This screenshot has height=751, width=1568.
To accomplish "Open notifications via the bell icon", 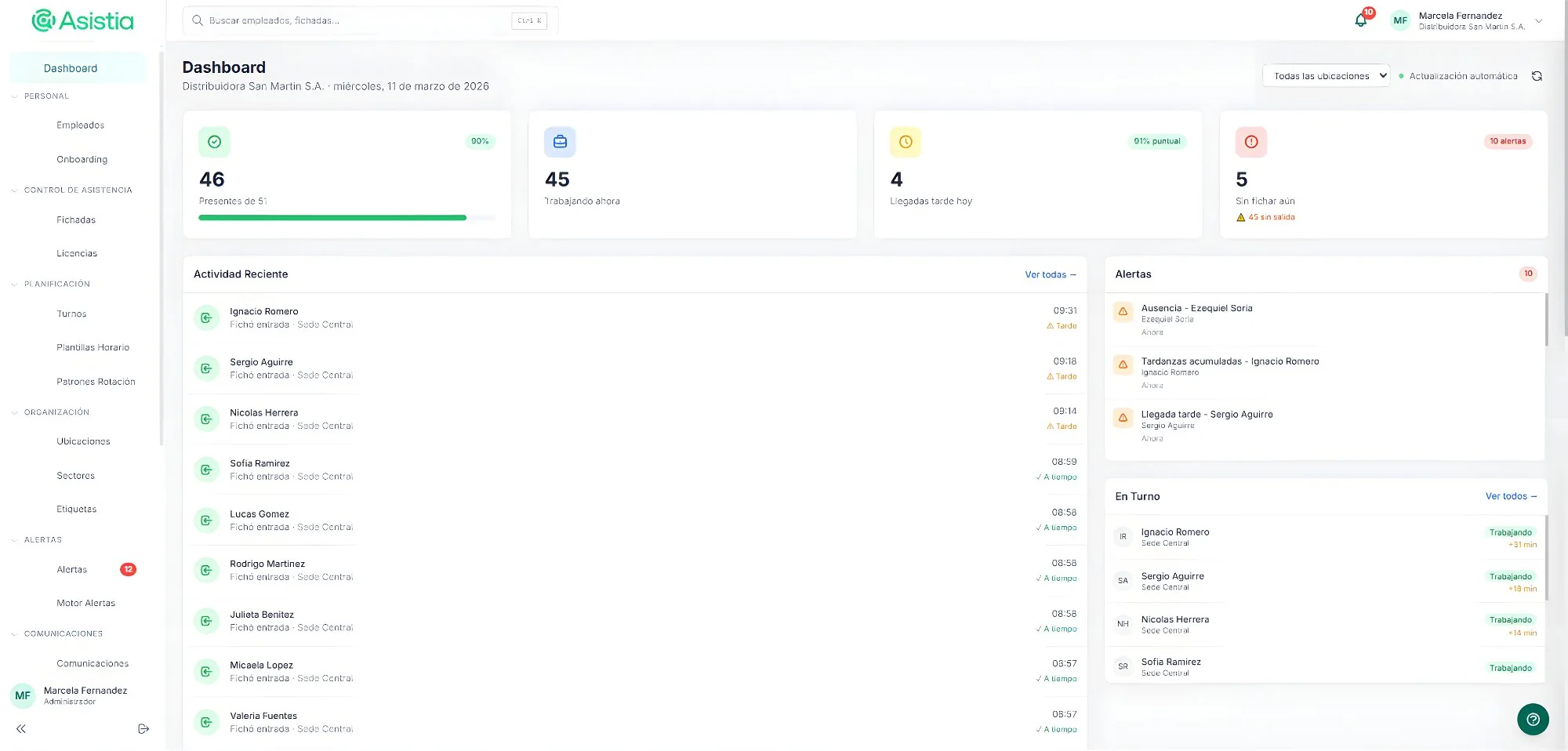I will [1361, 20].
